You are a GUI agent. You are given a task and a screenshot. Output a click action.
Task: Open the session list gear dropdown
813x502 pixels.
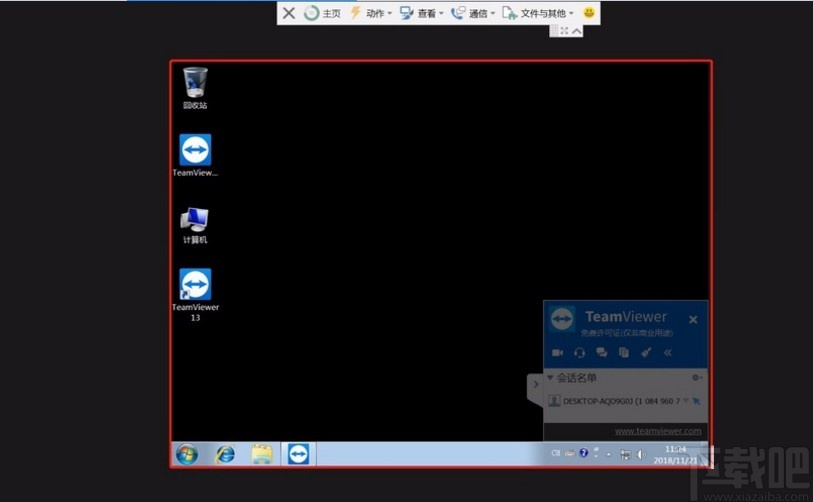click(x=697, y=377)
